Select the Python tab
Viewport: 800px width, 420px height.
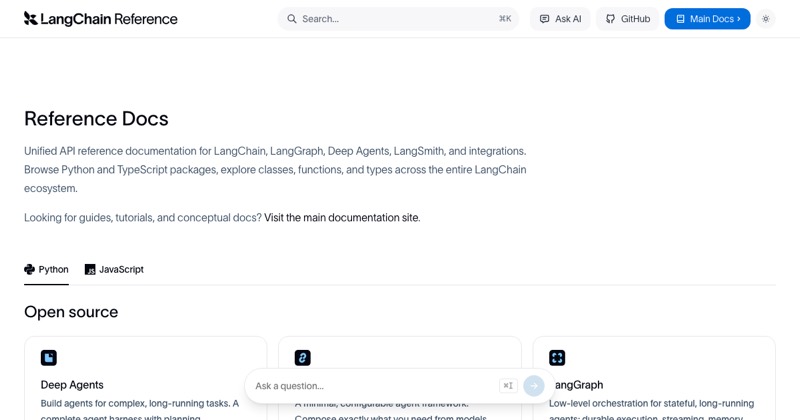tap(46, 269)
